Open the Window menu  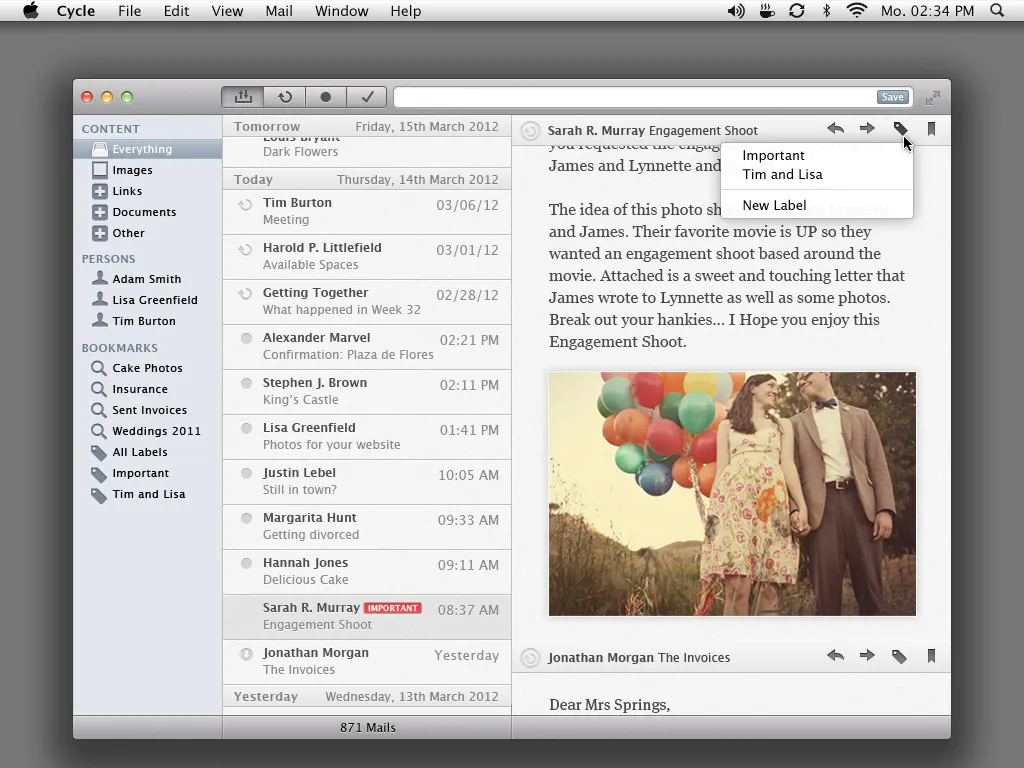[x=342, y=11]
